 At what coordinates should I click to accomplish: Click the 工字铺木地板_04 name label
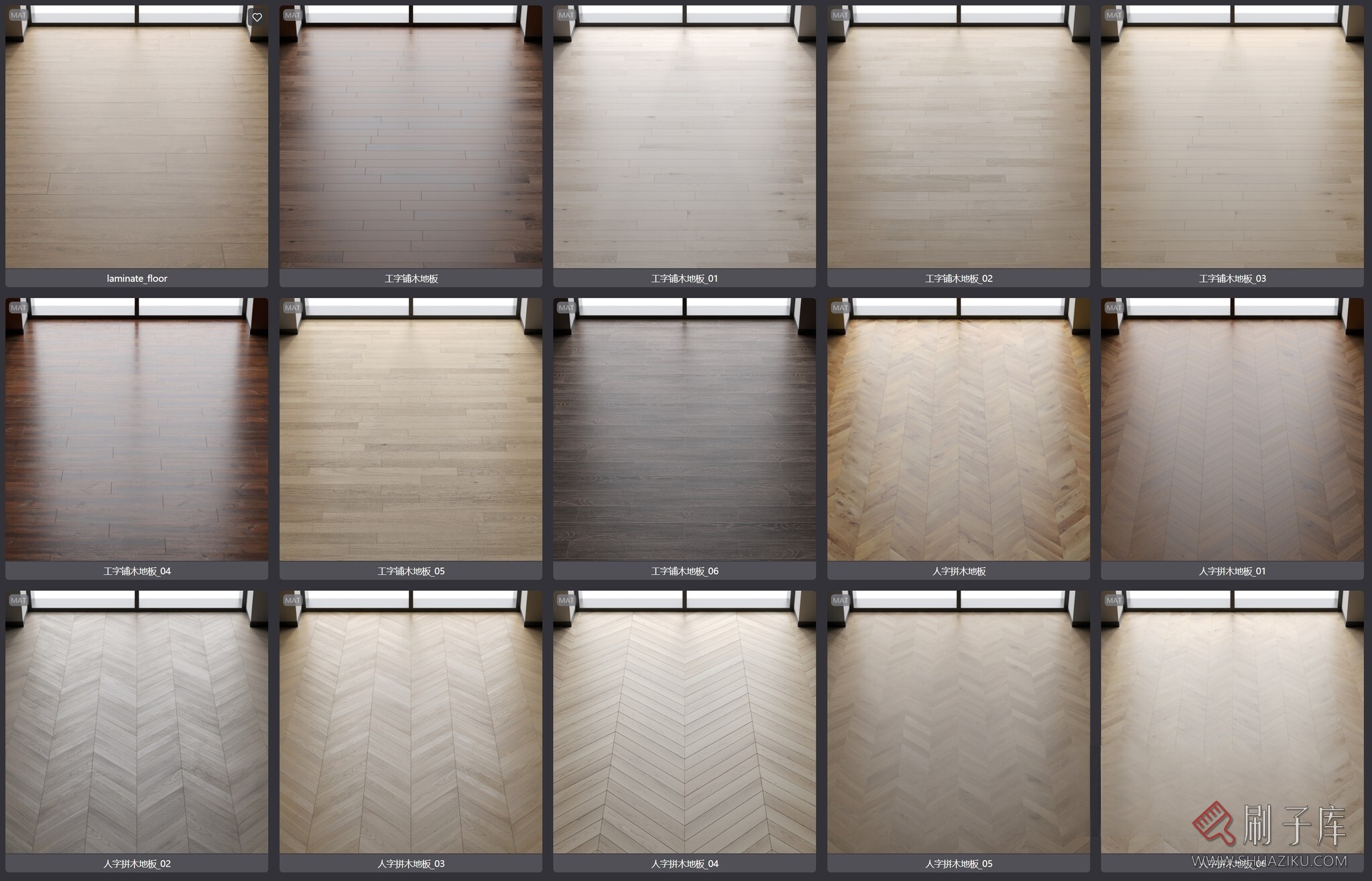tap(137, 571)
